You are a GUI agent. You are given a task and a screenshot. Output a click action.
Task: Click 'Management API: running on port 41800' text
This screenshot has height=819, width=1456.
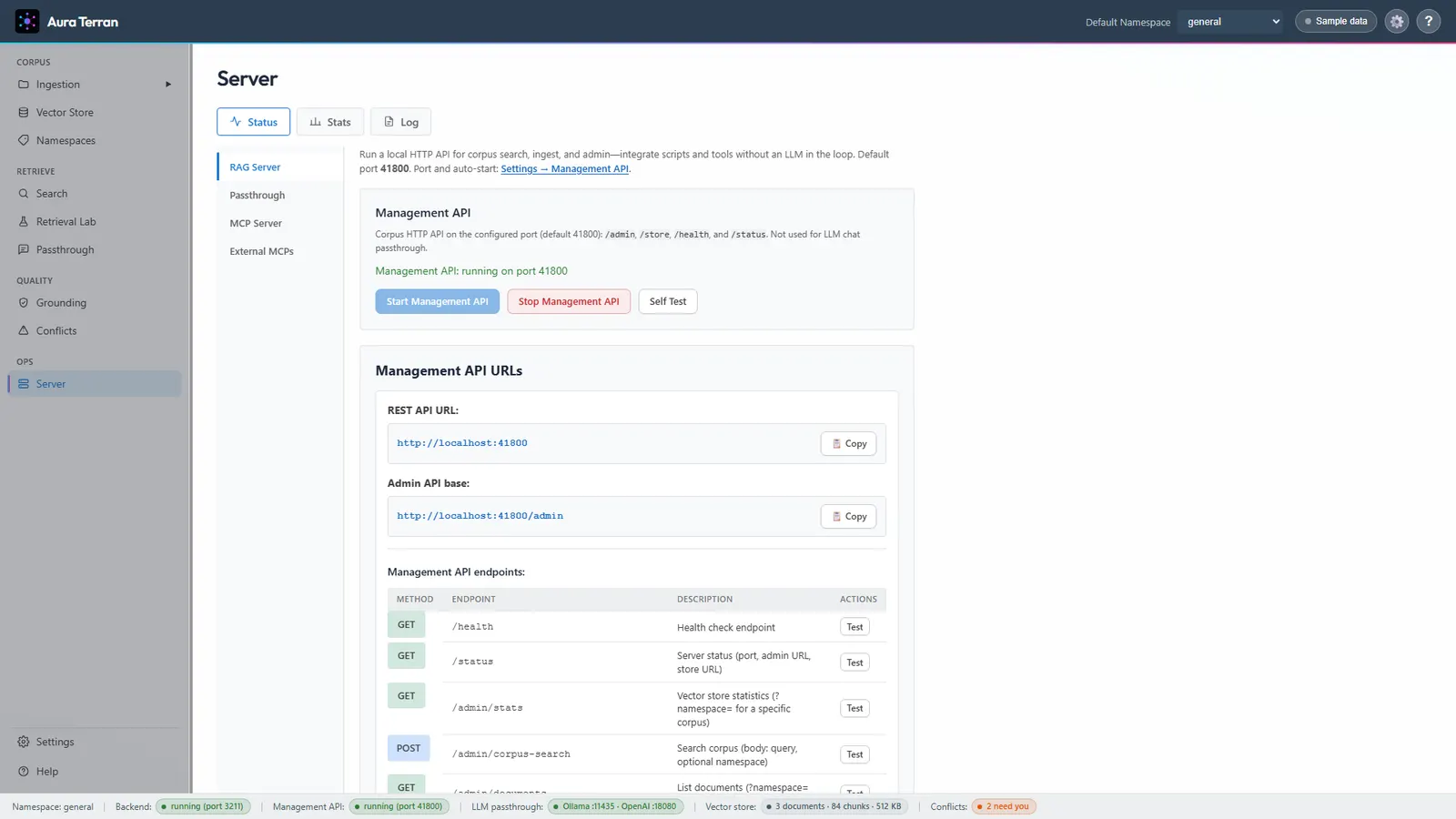[471, 271]
